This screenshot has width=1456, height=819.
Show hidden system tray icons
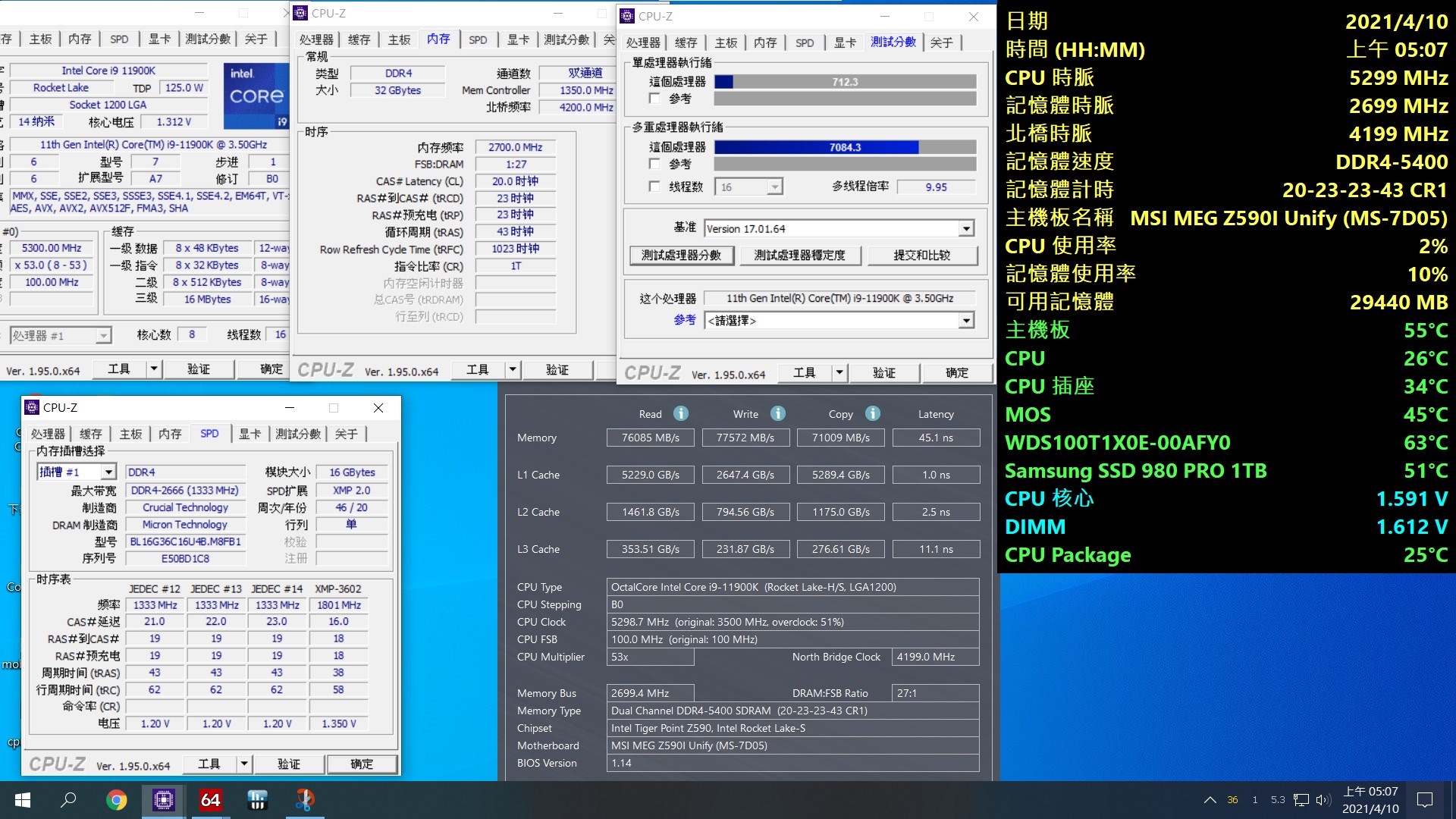(x=1210, y=800)
